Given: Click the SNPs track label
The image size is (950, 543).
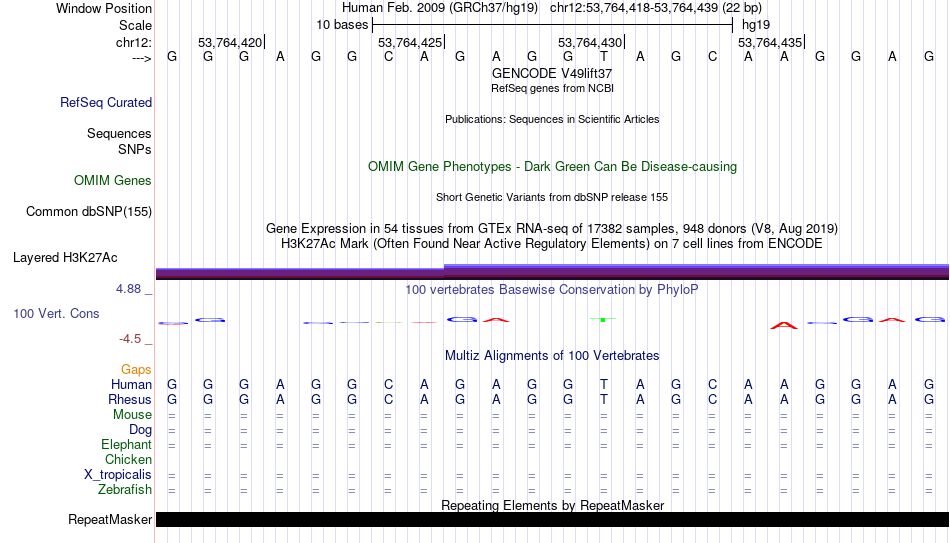Looking at the screenshot, I should click(135, 149).
